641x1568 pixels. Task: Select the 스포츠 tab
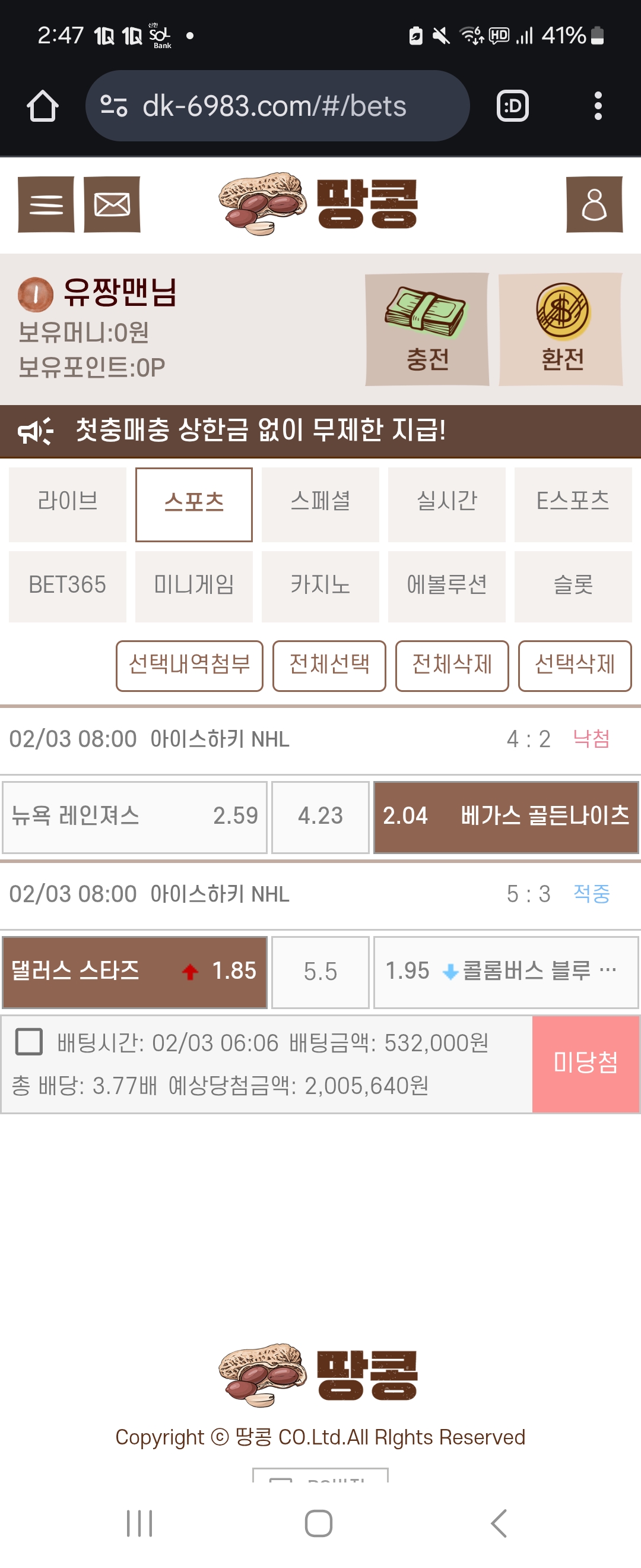(x=194, y=504)
